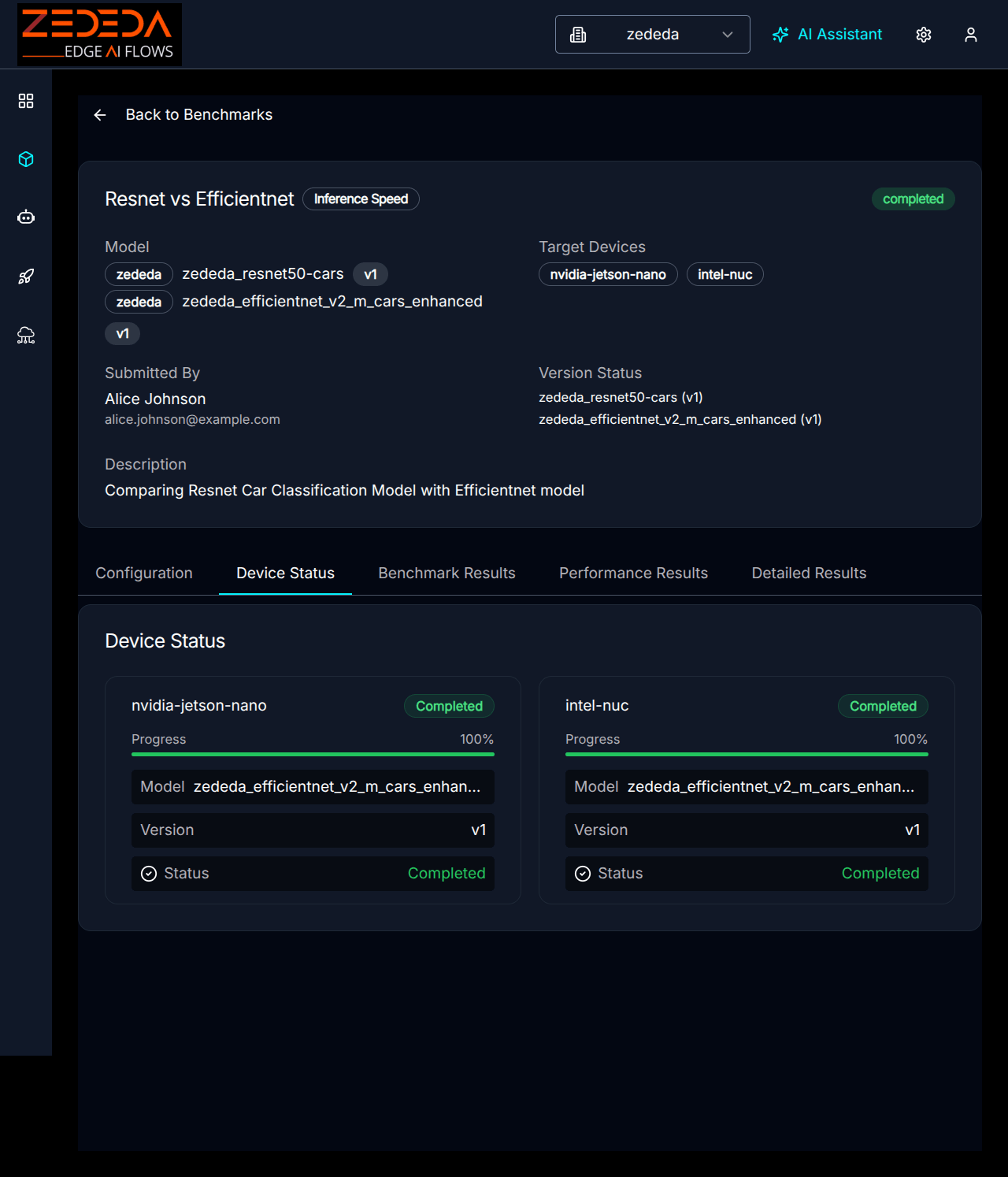Switch to the Configuration tab
1008x1177 pixels.
click(144, 574)
